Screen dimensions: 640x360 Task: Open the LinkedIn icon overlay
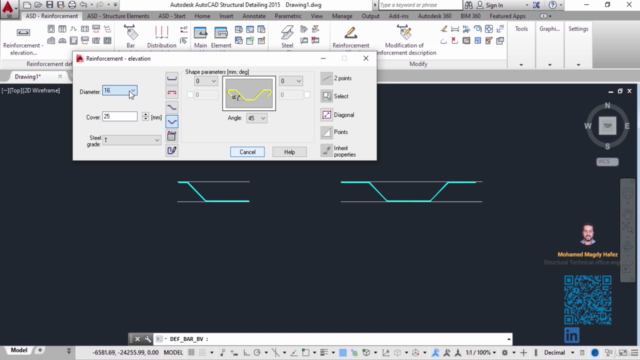pos(571,336)
